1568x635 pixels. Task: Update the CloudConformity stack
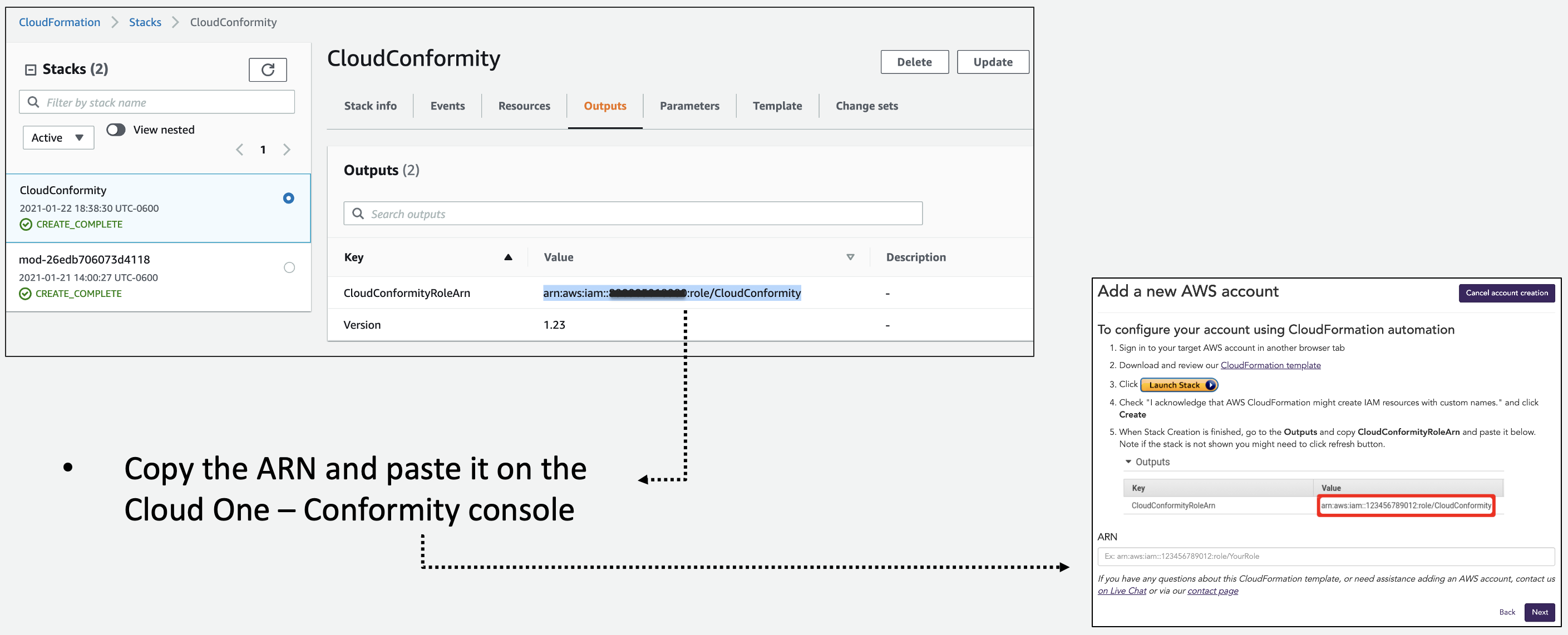[993, 62]
